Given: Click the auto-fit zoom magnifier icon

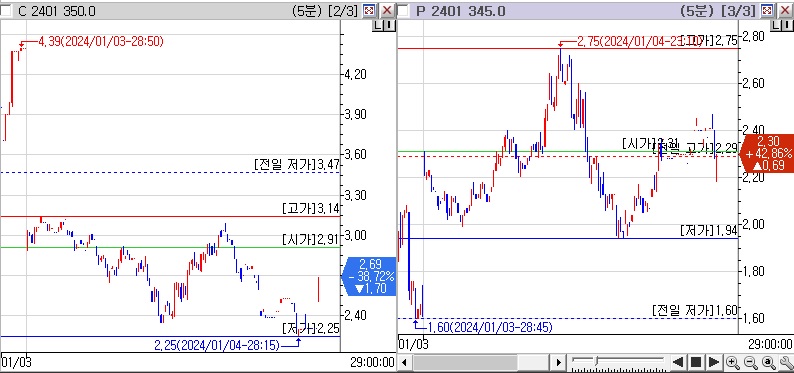Looking at the screenshot, I should (769, 362).
